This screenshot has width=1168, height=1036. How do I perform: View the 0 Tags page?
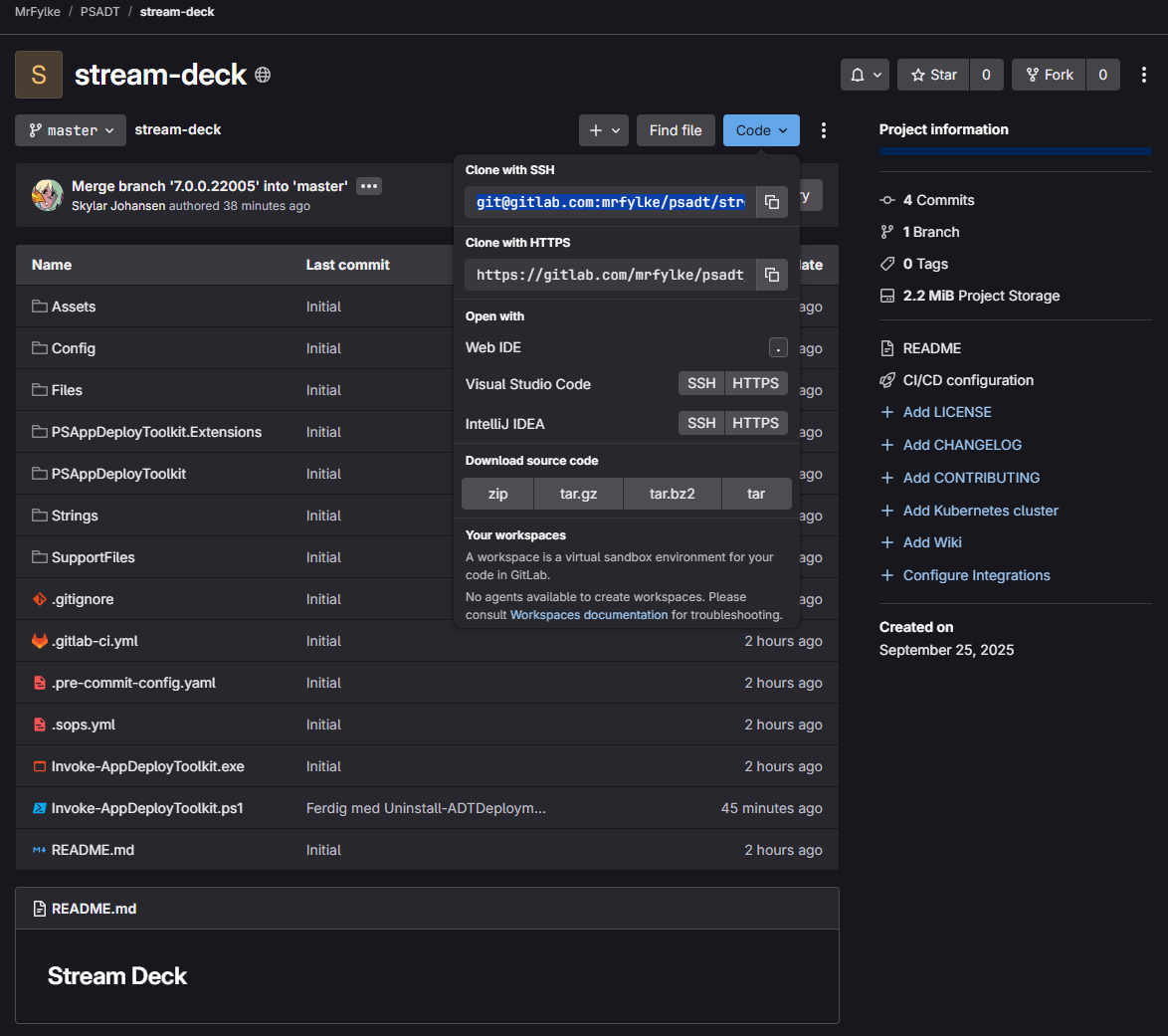point(925,264)
